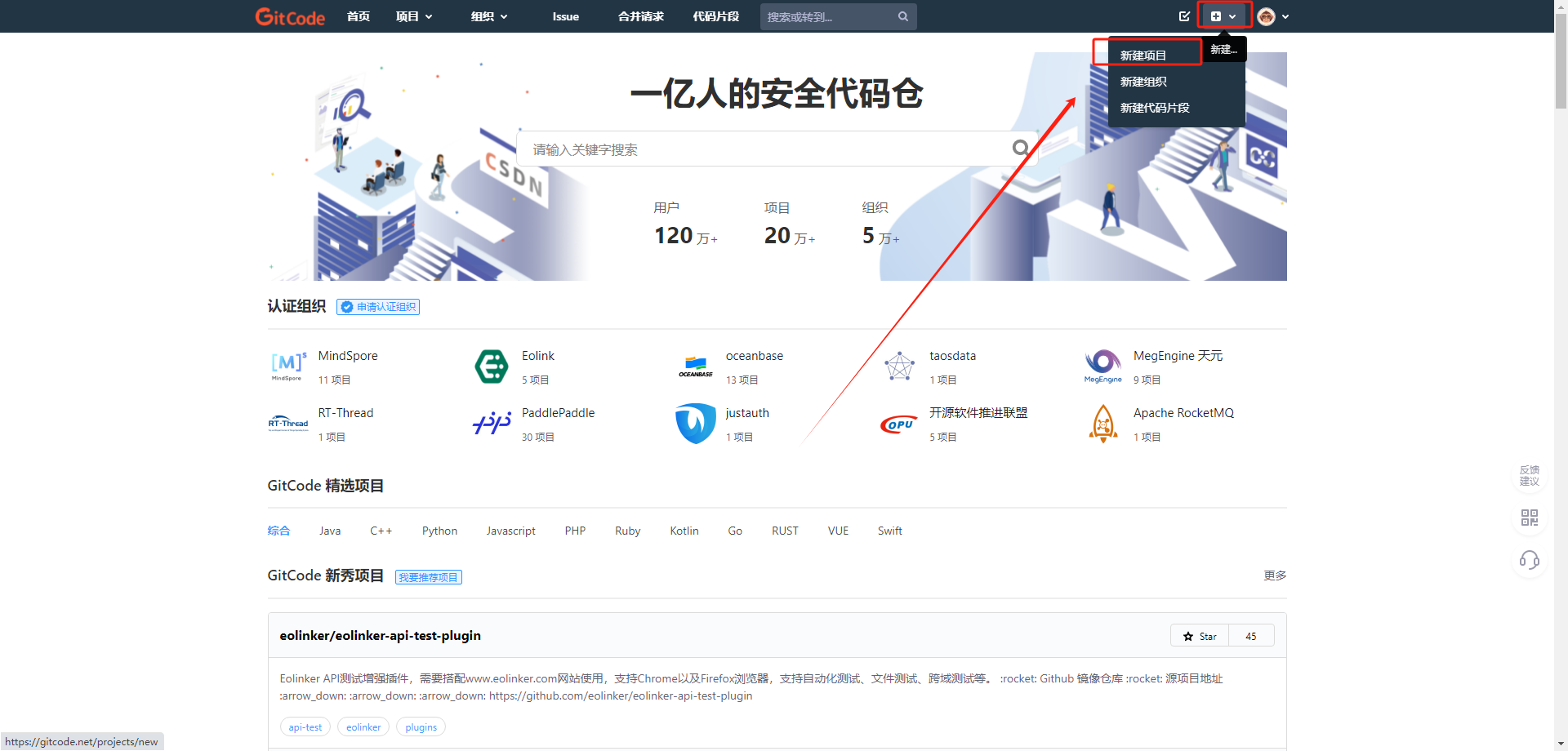Select the Ruby category tab

[628, 531]
